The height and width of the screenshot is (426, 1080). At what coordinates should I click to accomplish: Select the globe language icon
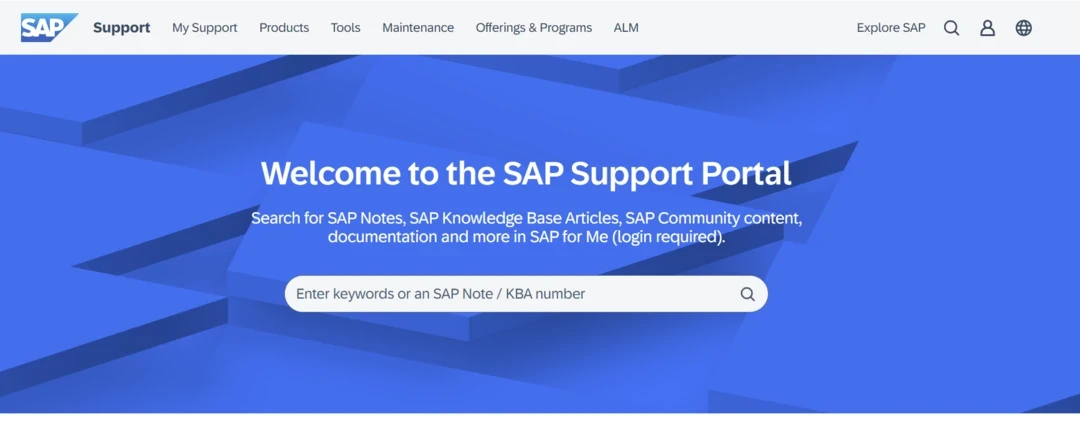[x=1023, y=28]
